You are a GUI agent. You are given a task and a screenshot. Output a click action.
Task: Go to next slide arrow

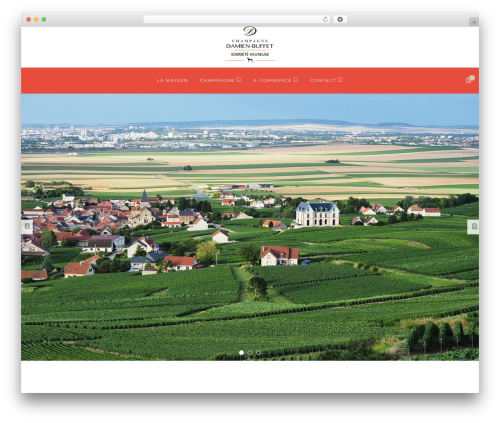click(x=473, y=227)
